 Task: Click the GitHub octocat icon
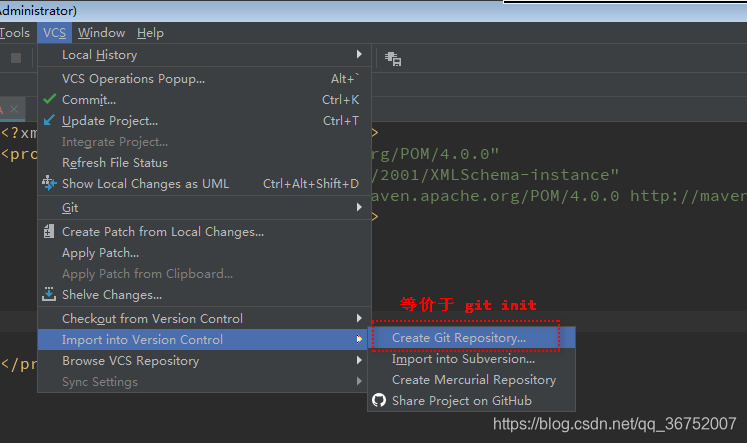379,400
